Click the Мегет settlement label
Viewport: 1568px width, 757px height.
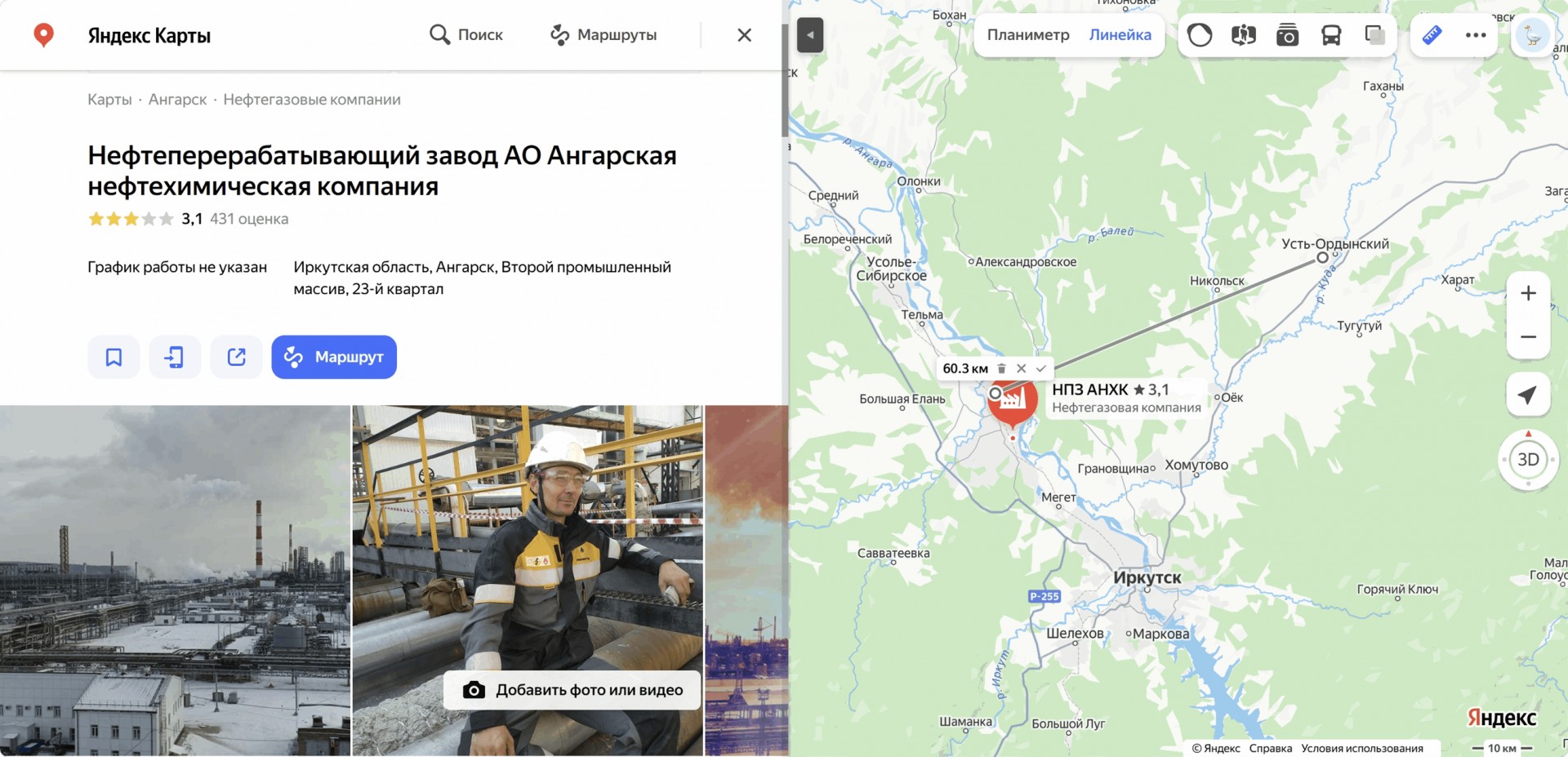pyautogui.click(x=1058, y=497)
